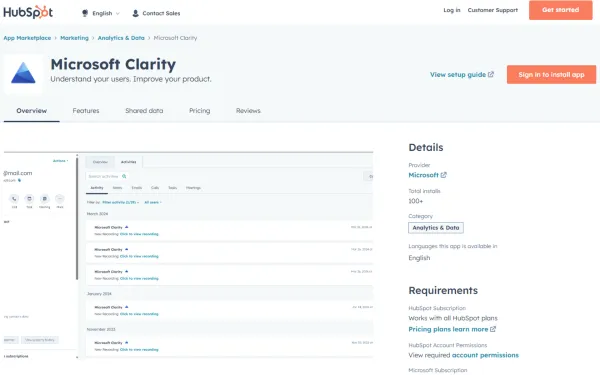
Task: Click 'Works with all HubSpot plans' text
Action: click(x=453, y=318)
